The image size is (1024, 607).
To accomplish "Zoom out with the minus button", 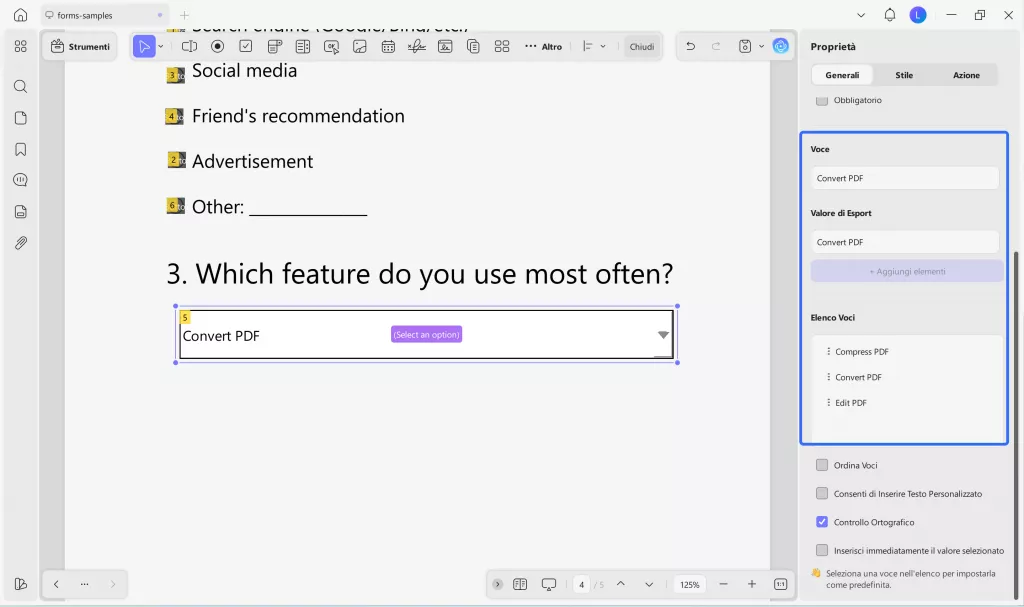I will point(723,584).
